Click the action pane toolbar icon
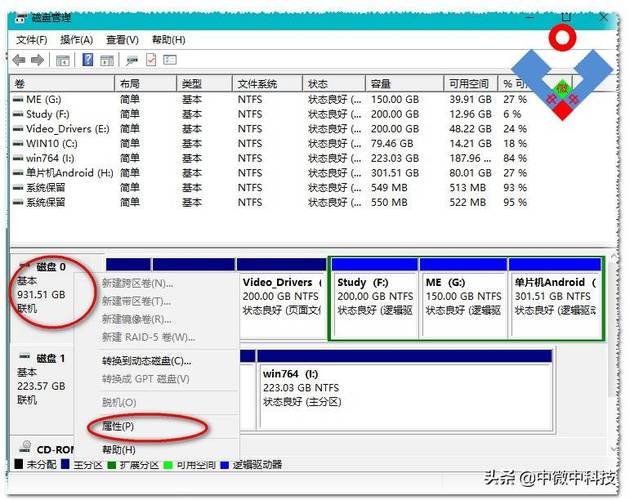630x500 pixels. tap(107, 61)
